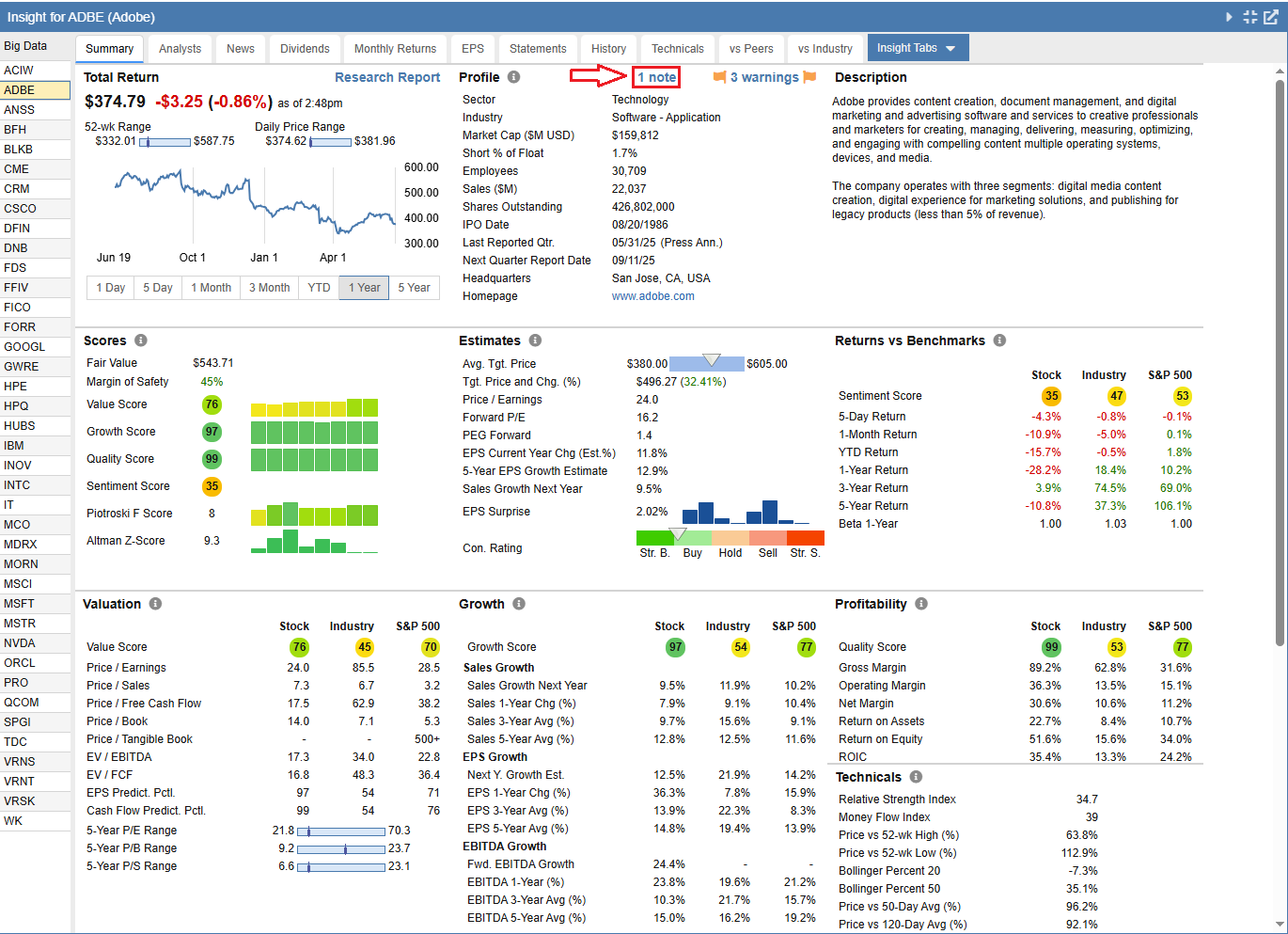Select the Summary tab
This screenshot has width=1288, height=934.
click(x=109, y=49)
